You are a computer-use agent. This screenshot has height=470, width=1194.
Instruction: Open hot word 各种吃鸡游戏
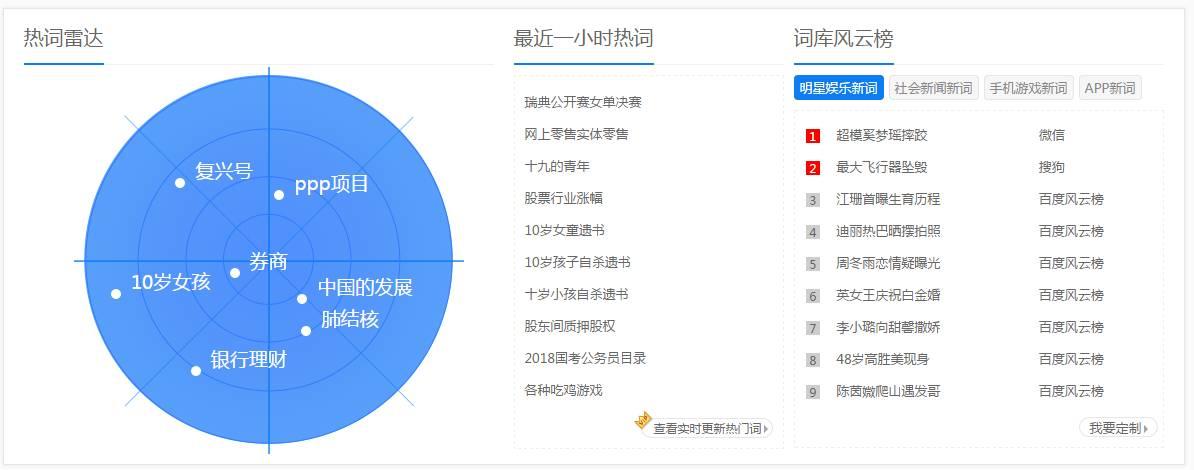tap(563, 390)
